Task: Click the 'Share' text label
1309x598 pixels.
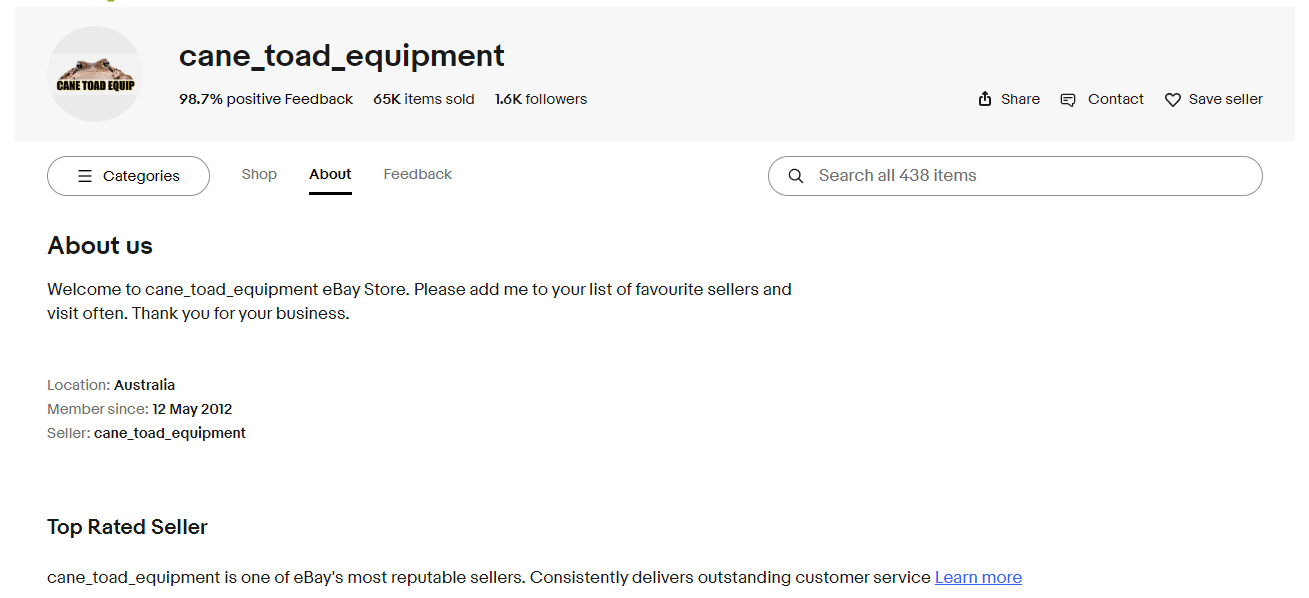Action: (1020, 99)
